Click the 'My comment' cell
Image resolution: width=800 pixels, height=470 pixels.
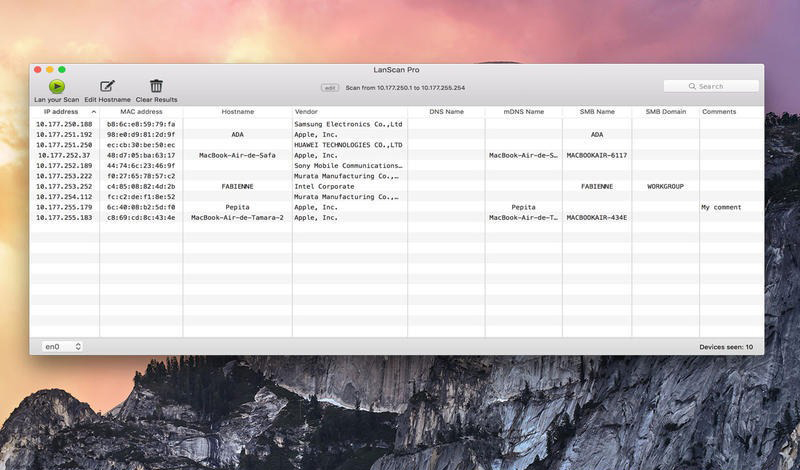(x=720, y=207)
